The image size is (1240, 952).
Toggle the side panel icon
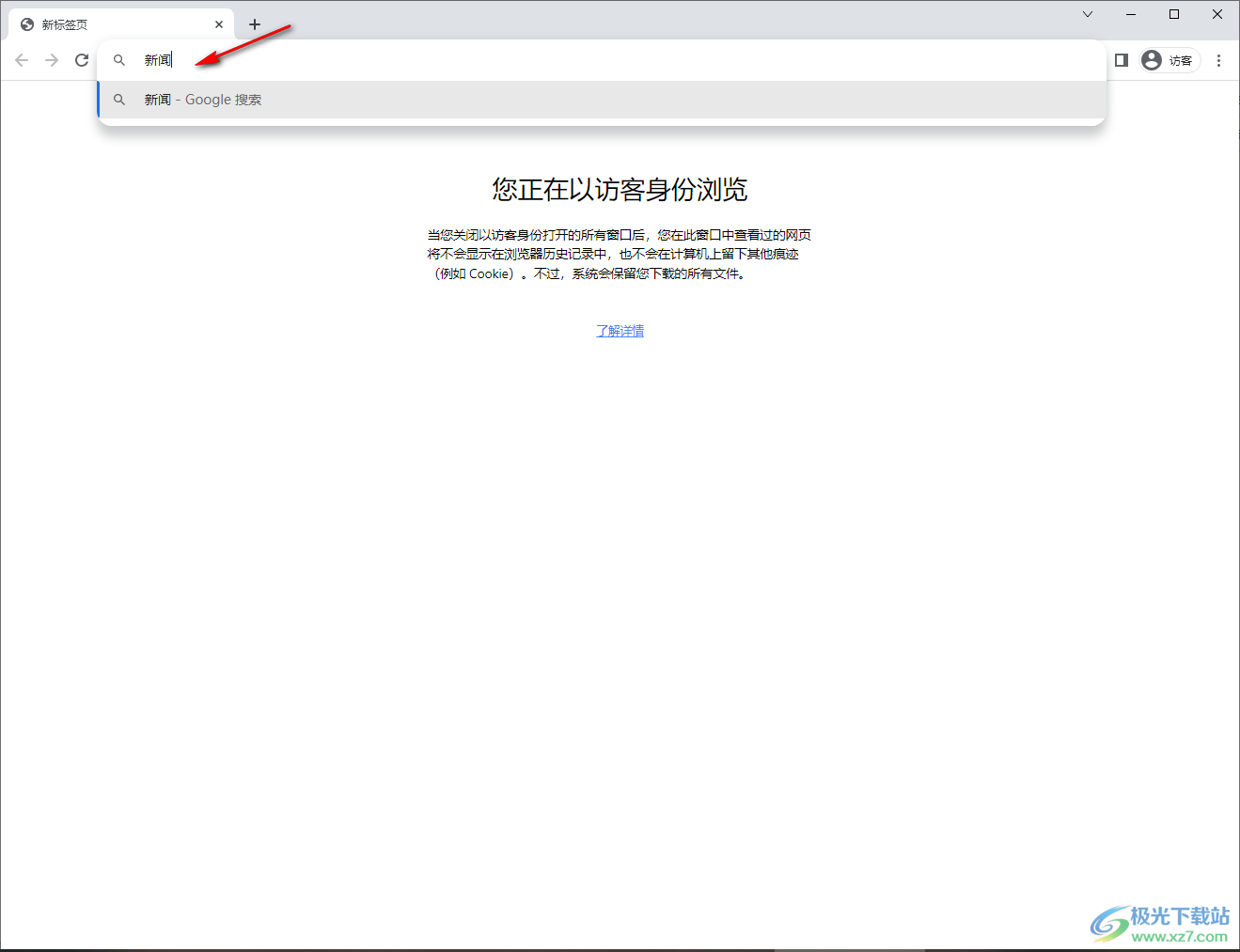(x=1122, y=60)
